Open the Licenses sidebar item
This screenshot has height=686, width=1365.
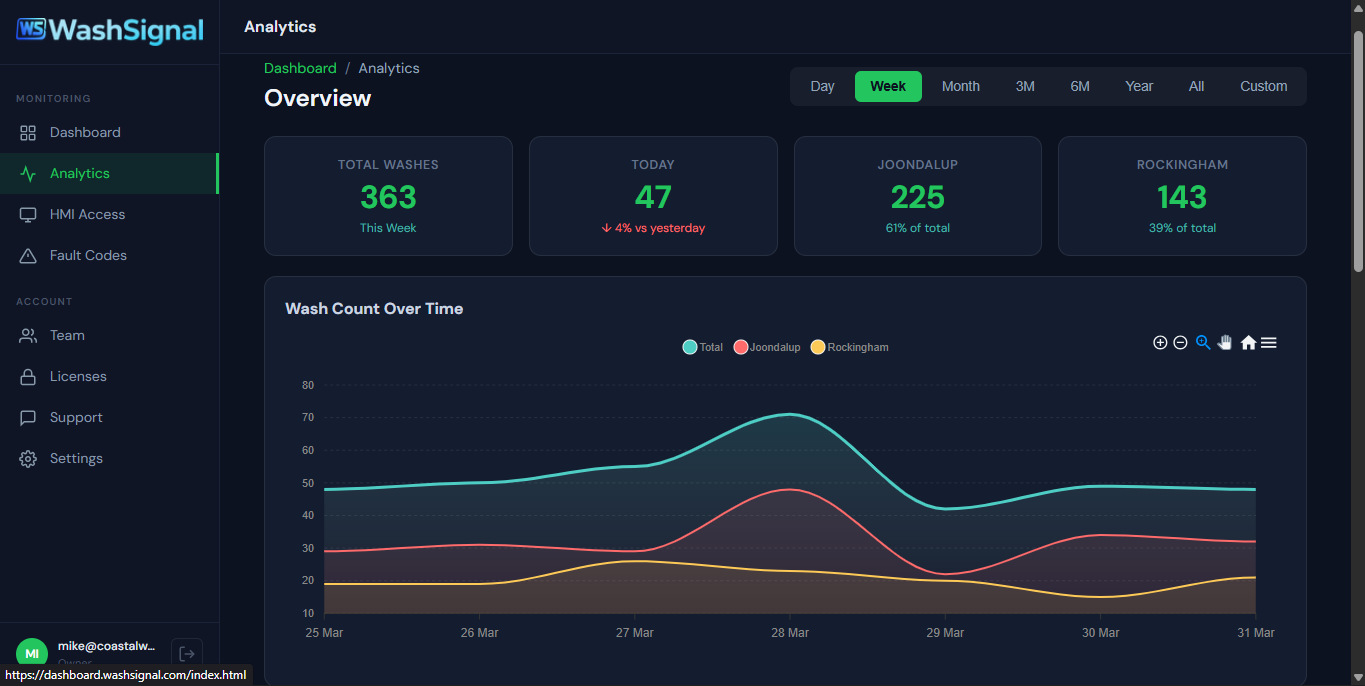[109, 377]
